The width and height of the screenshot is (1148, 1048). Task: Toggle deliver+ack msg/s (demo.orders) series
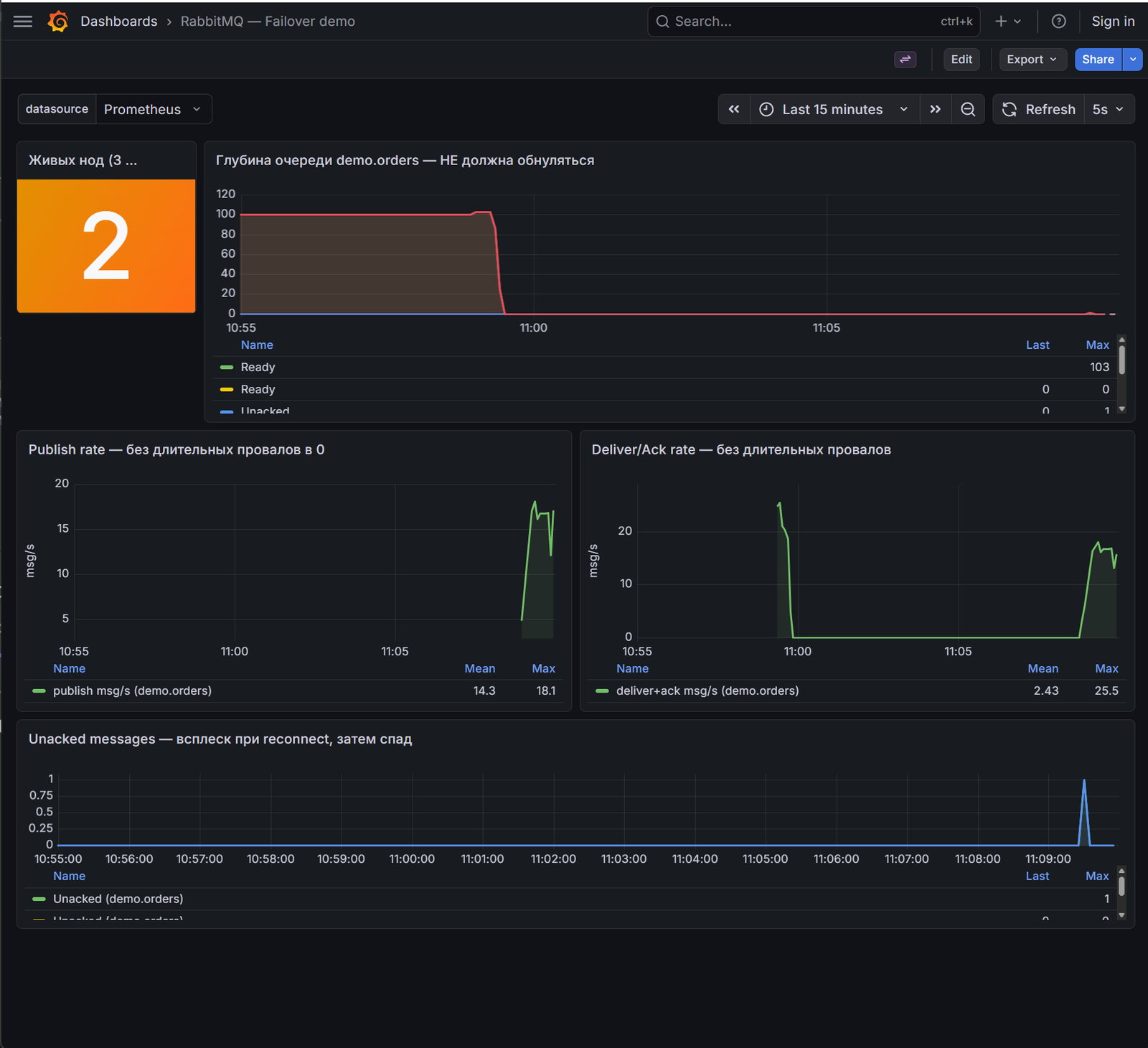(x=707, y=691)
